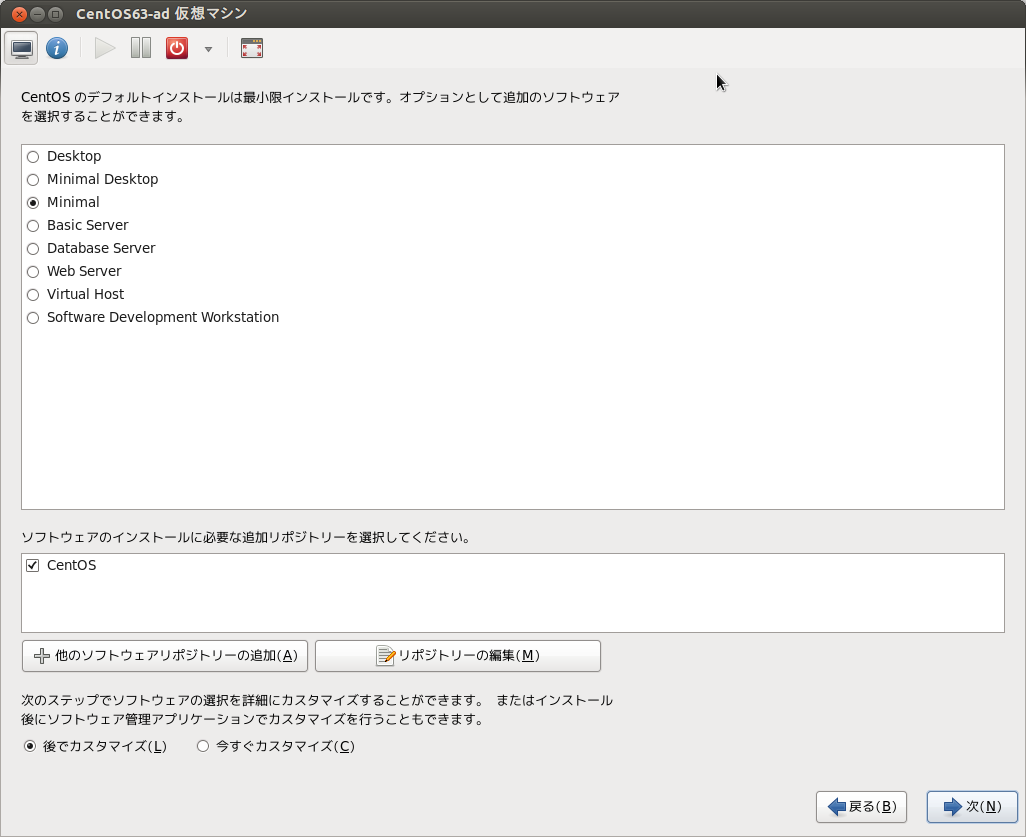1026x837 pixels.
Task: Enable 今すぐカスタマイズ customization option
Action: pyautogui.click(x=202, y=746)
